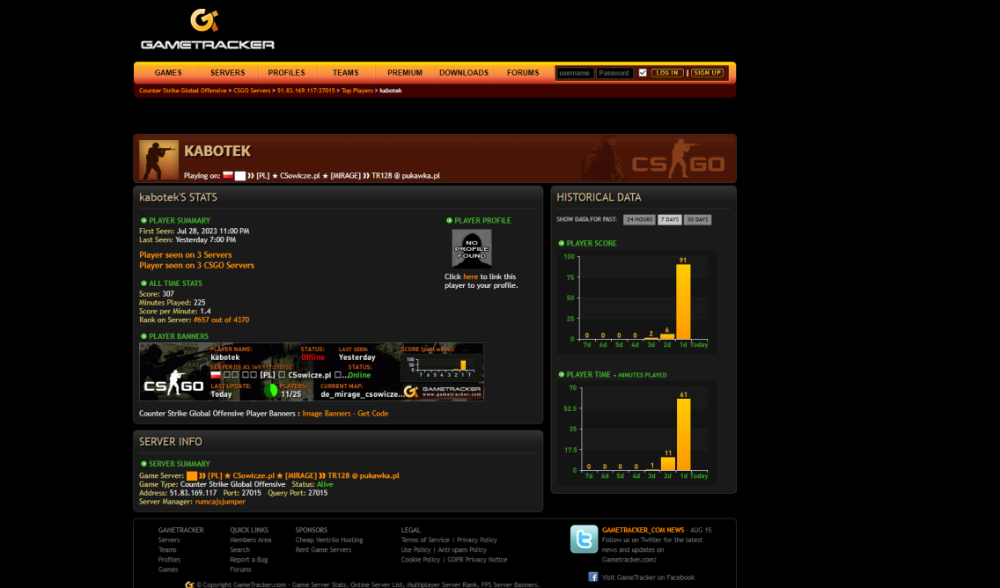The height and width of the screenshot is (588, 1000).
Task: Open the 'Cookie Policy' legal link
Action: point(420,560)
